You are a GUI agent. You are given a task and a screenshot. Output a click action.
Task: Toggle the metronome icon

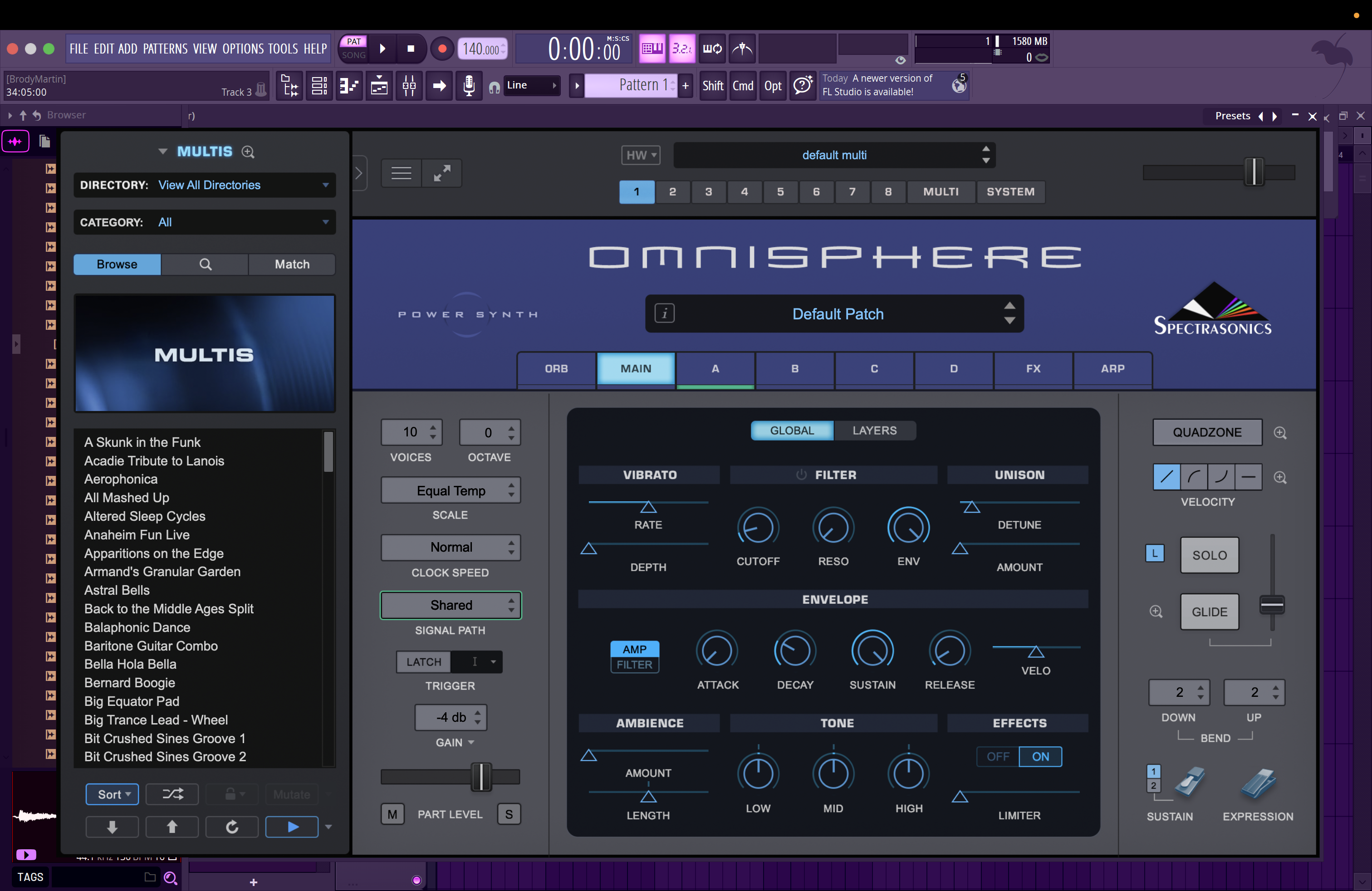click(743, 49)
